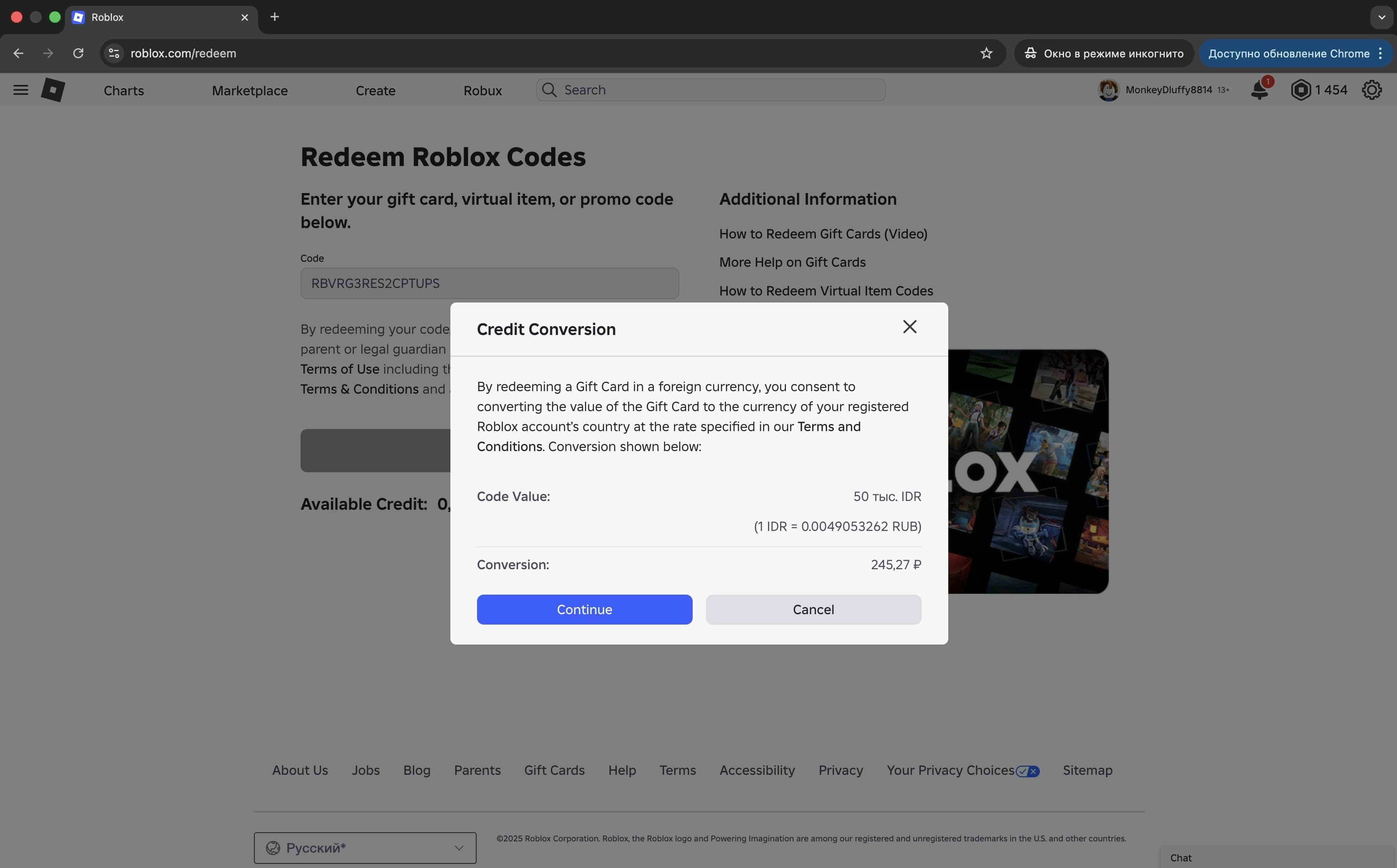
Task: Open the settings gear
Action: [1372, 90]
